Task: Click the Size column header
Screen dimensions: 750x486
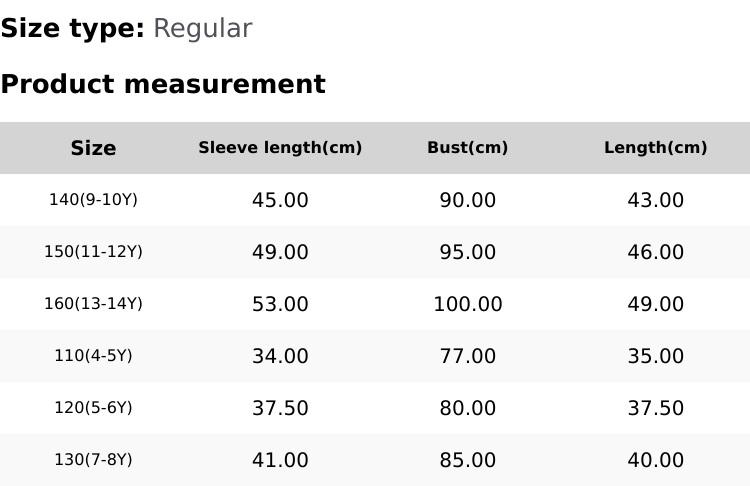Action: click(93, 148)
